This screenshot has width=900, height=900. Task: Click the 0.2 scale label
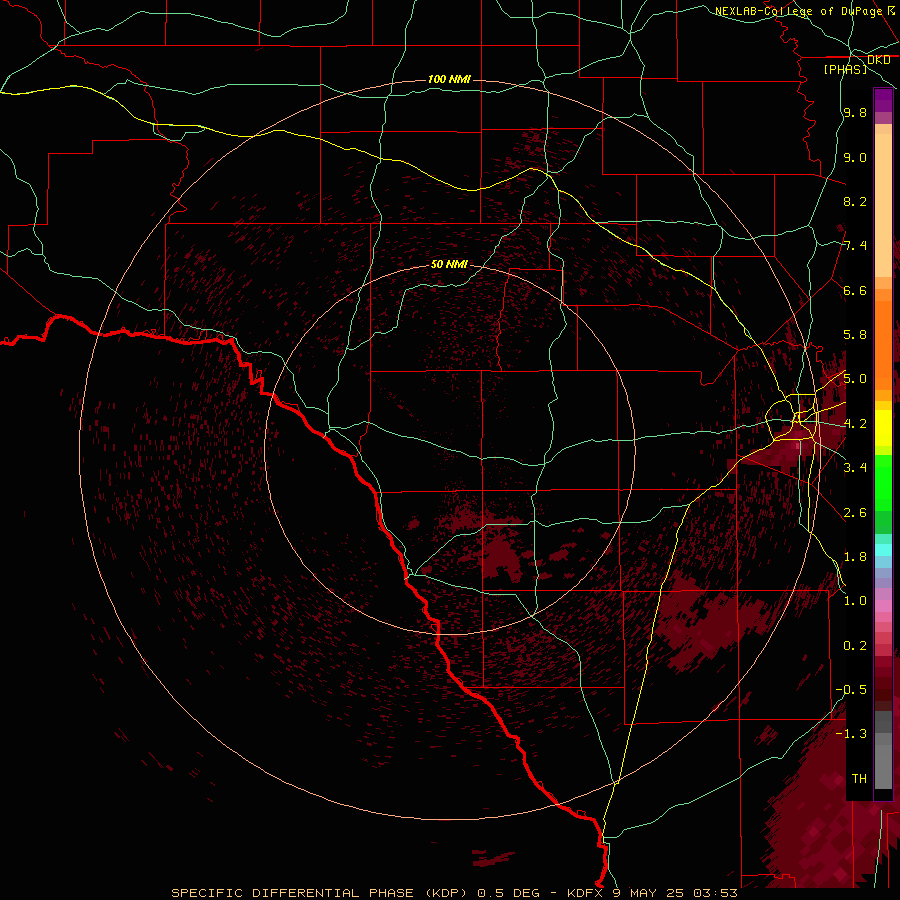tap(855, 646)
